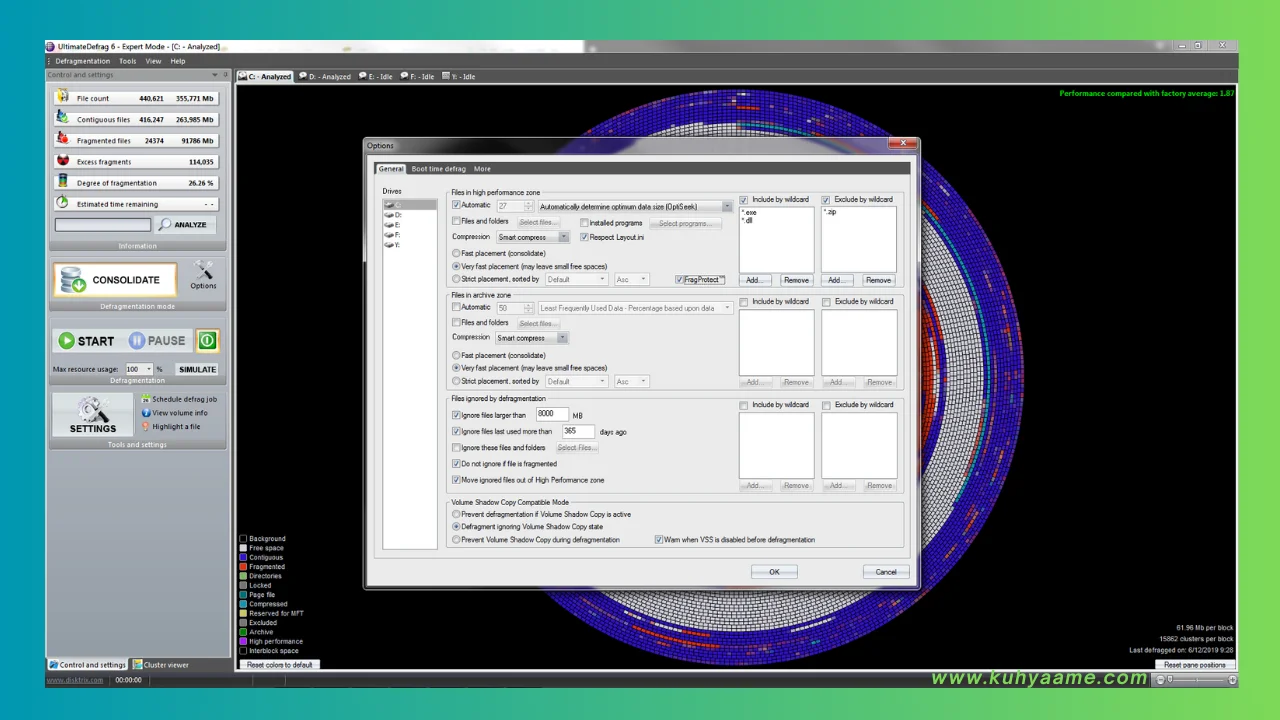Select drive F: in Drives list
The width and height of the screenshot is (1280, 720).
[x=394, y=234]
